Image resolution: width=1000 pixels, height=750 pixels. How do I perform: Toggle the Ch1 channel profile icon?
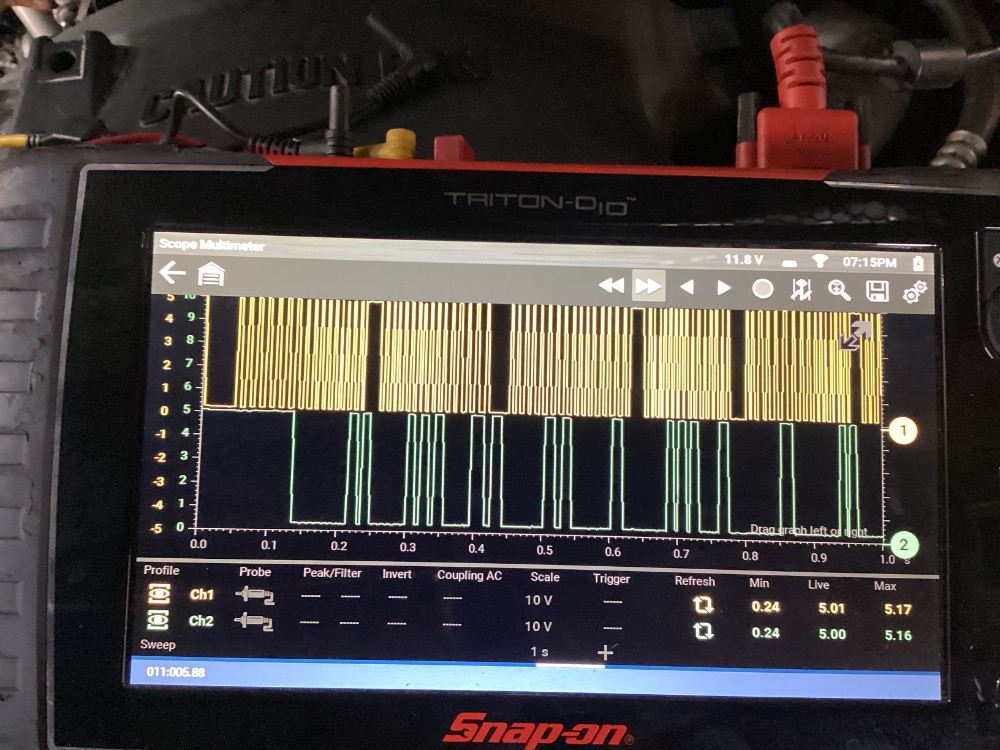point(157,594)
